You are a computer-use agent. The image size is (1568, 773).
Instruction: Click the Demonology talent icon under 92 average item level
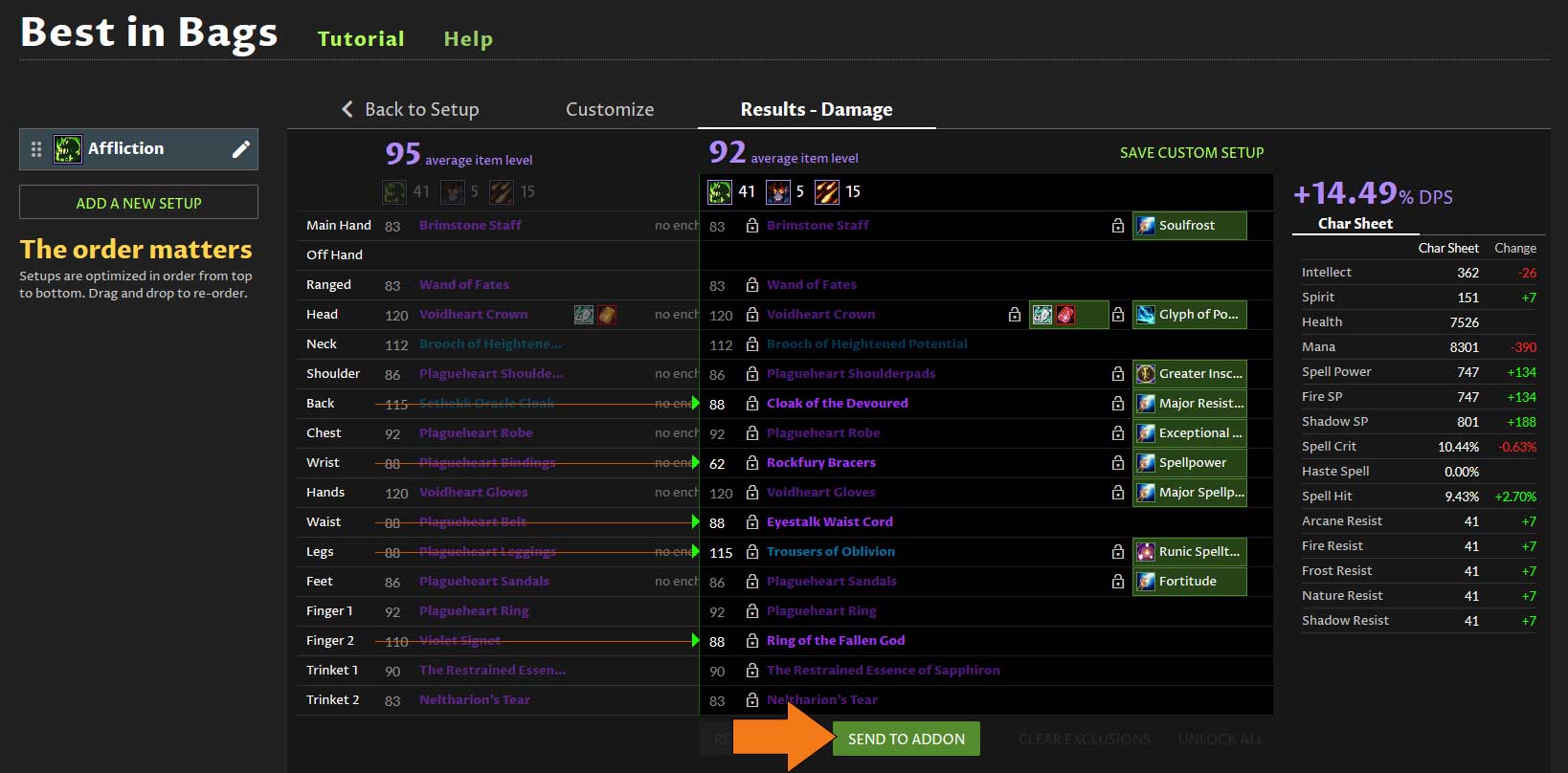click(778, 191)
